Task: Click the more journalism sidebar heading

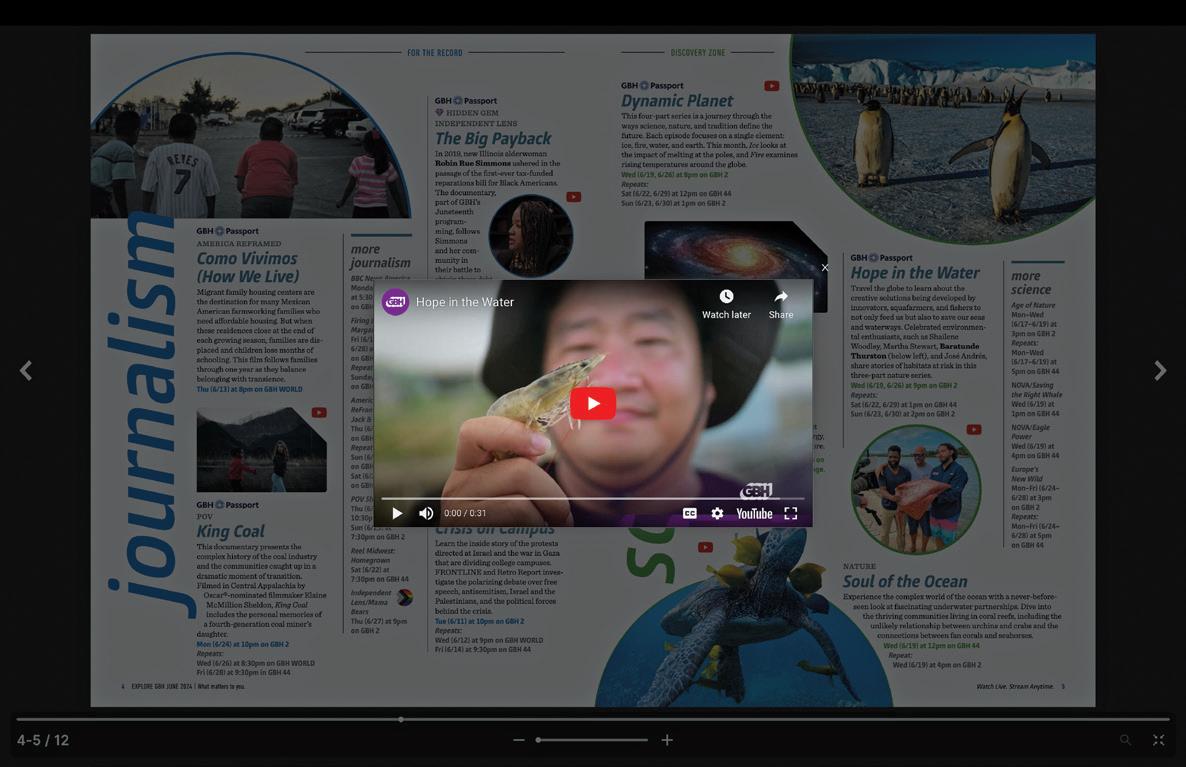Action: [x=380, y=256]
